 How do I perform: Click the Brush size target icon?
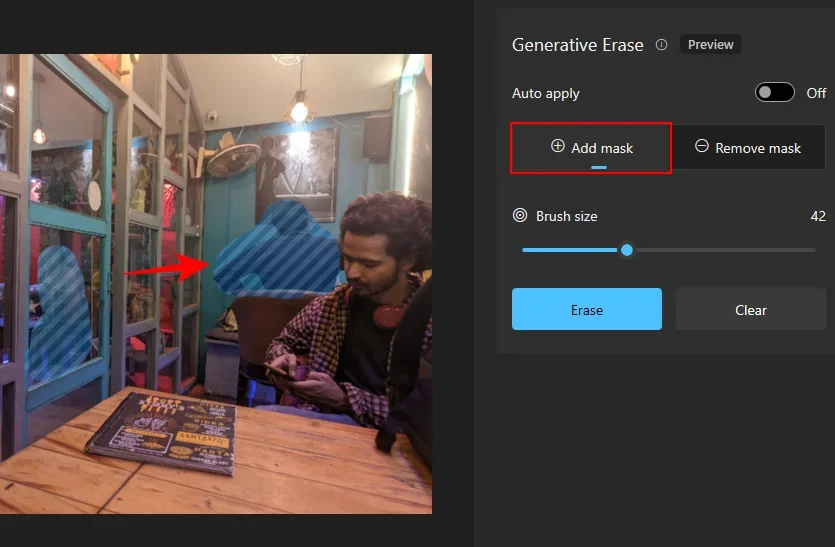520,216
